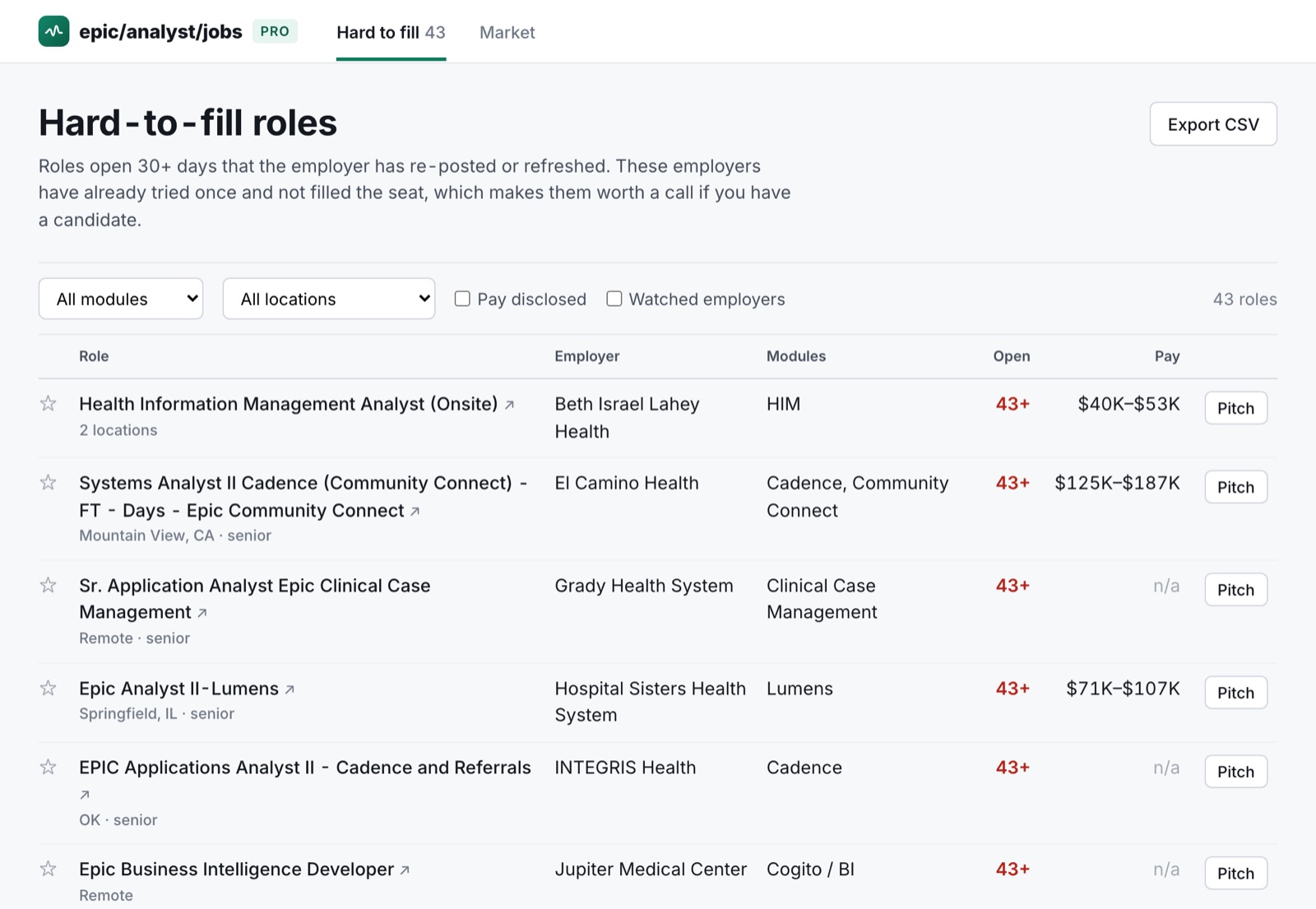Star the Sr. Application Analyst Clinical Case role
The image size is (1316, 909).
point(49,585)
